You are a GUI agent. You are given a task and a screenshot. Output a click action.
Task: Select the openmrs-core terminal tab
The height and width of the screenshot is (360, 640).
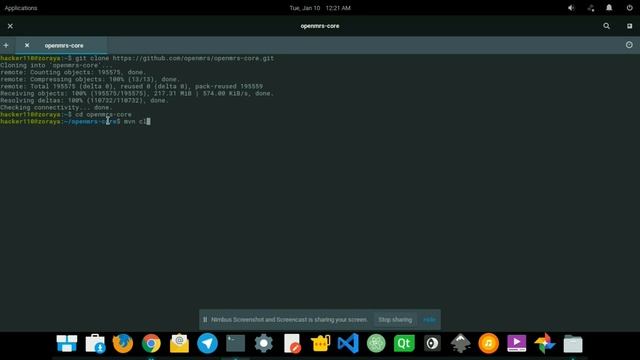61,45
